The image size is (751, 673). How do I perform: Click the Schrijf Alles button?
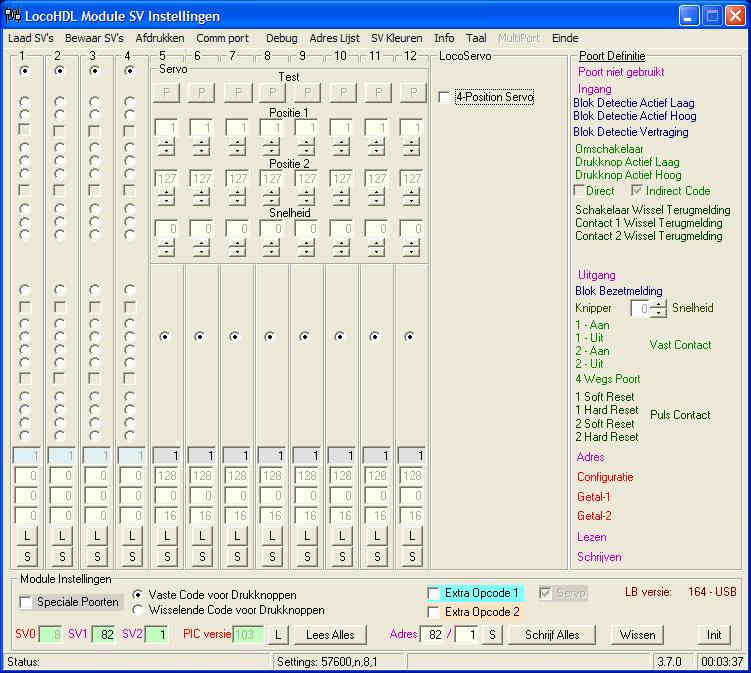552,635
